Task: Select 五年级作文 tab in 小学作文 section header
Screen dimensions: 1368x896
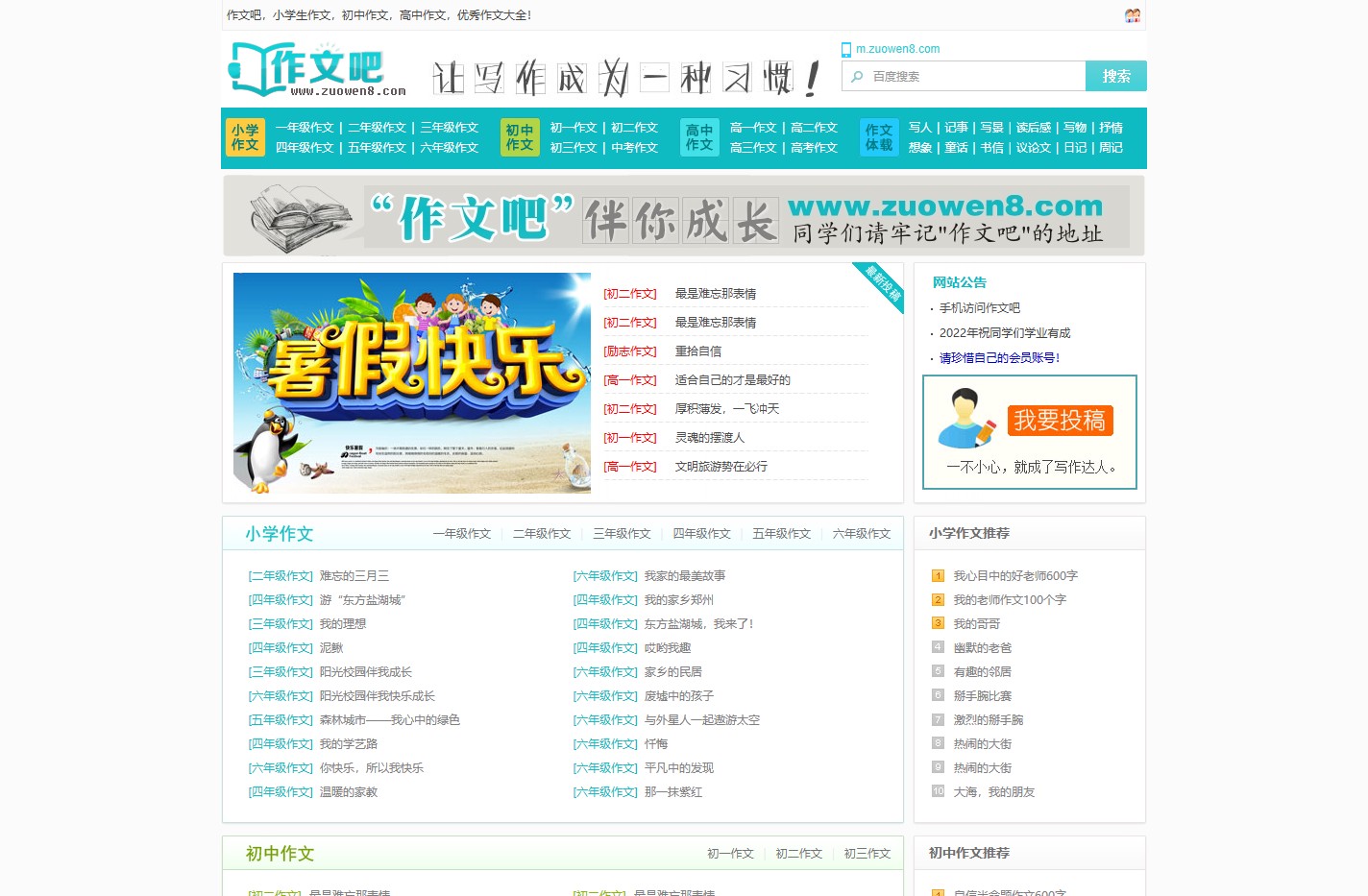Action: [781, 534]
